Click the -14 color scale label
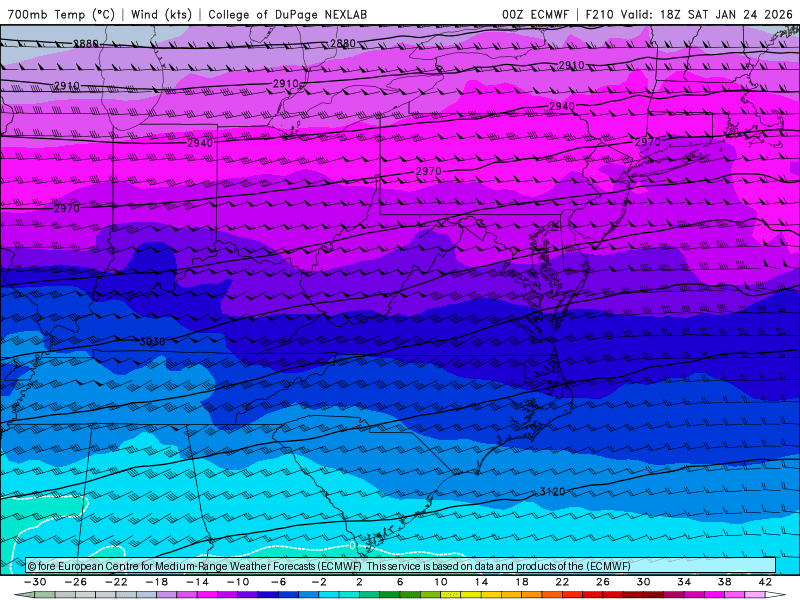Screen dimensions: 800x600 [197, 582]
